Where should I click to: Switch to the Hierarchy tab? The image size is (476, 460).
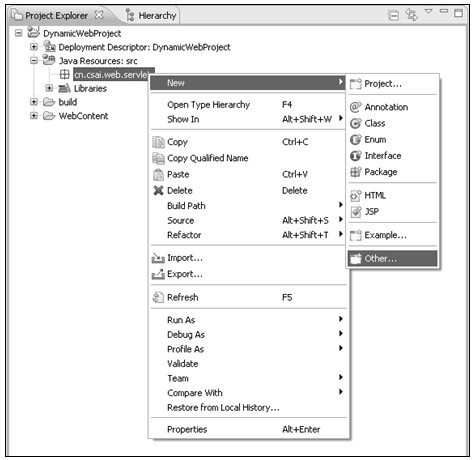coord(151,16)
